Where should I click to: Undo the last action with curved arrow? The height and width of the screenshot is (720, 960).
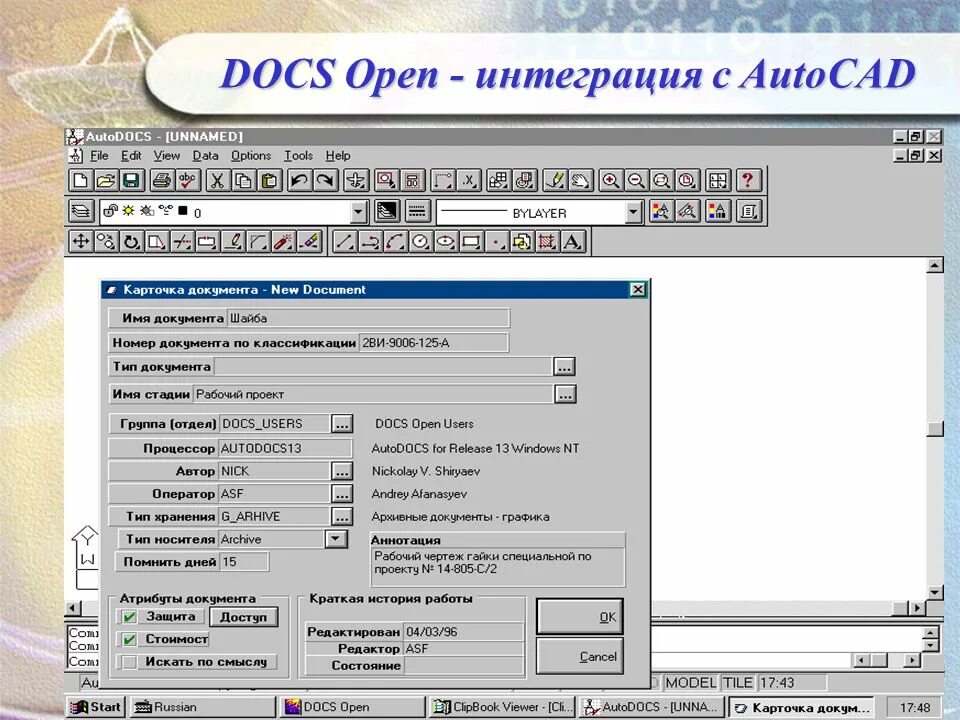[x=299, y=181]
